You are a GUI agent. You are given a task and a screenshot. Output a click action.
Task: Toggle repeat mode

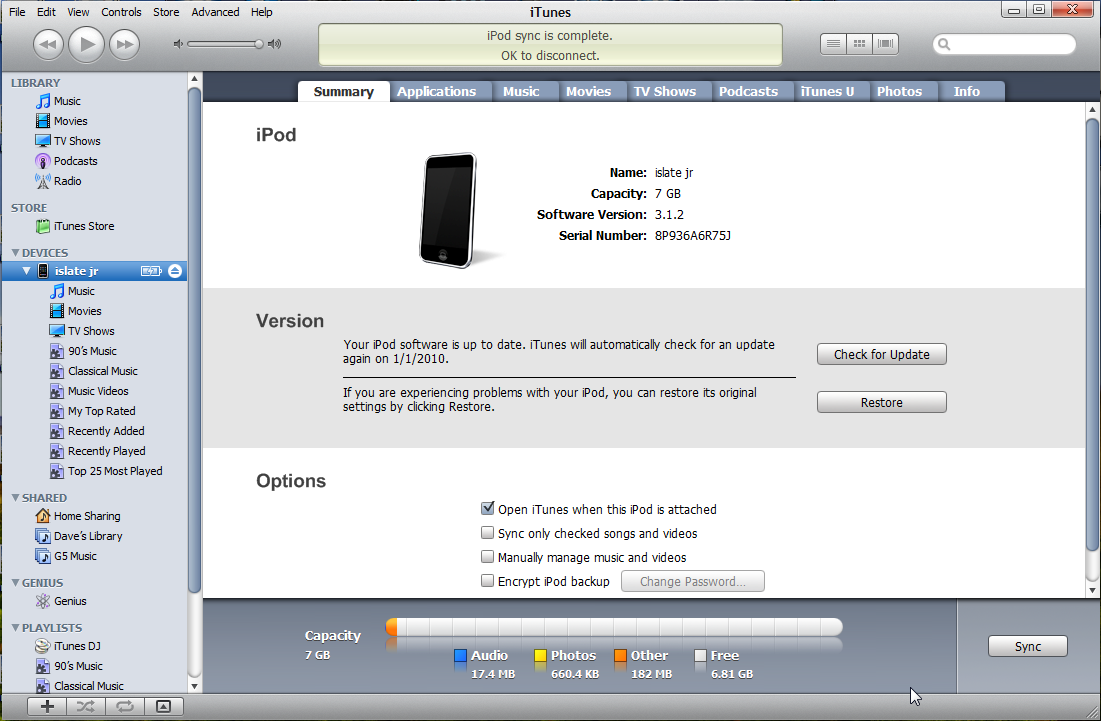click(124, 706)
